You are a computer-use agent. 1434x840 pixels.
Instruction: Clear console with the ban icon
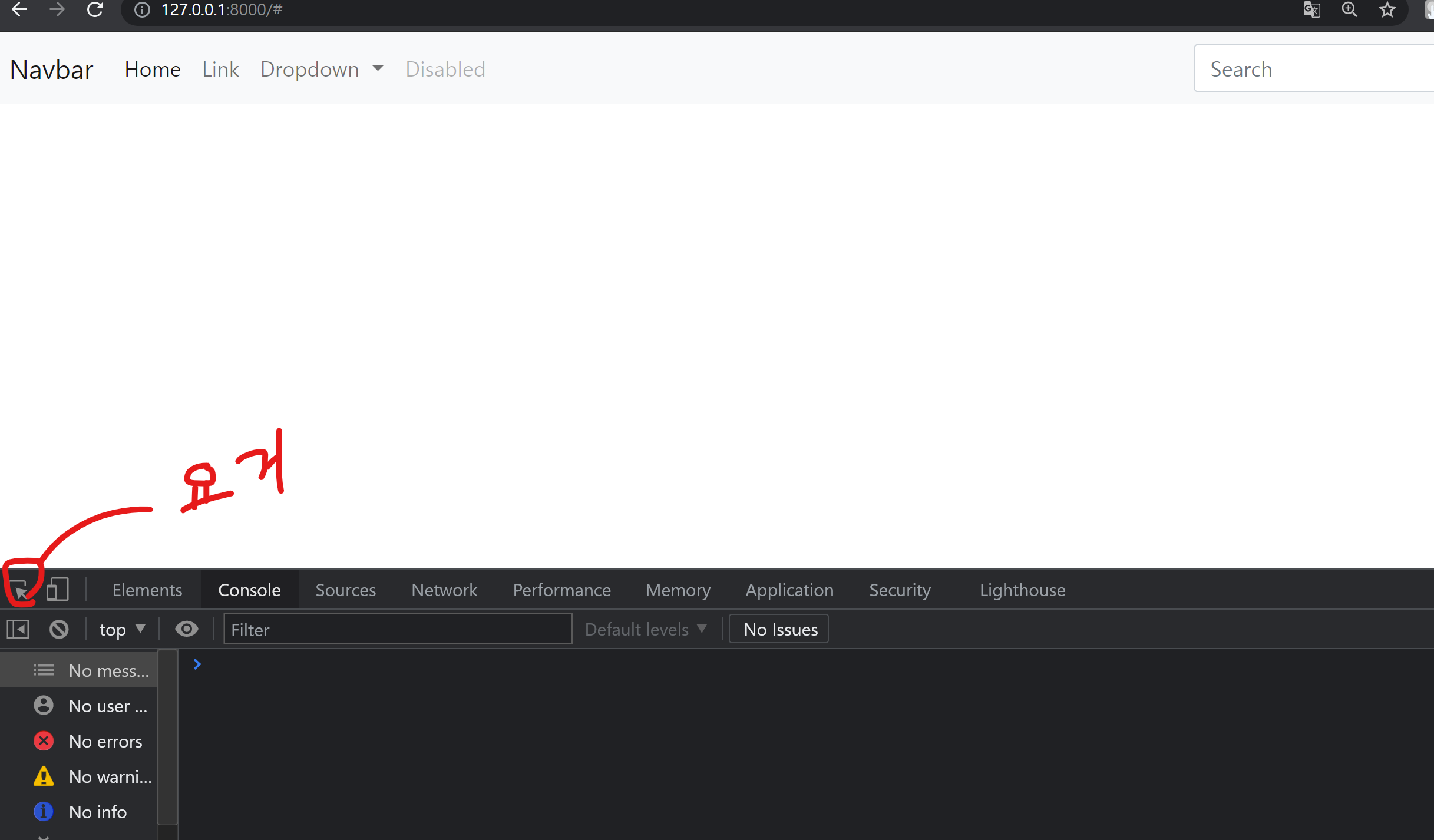coord(59,630)
